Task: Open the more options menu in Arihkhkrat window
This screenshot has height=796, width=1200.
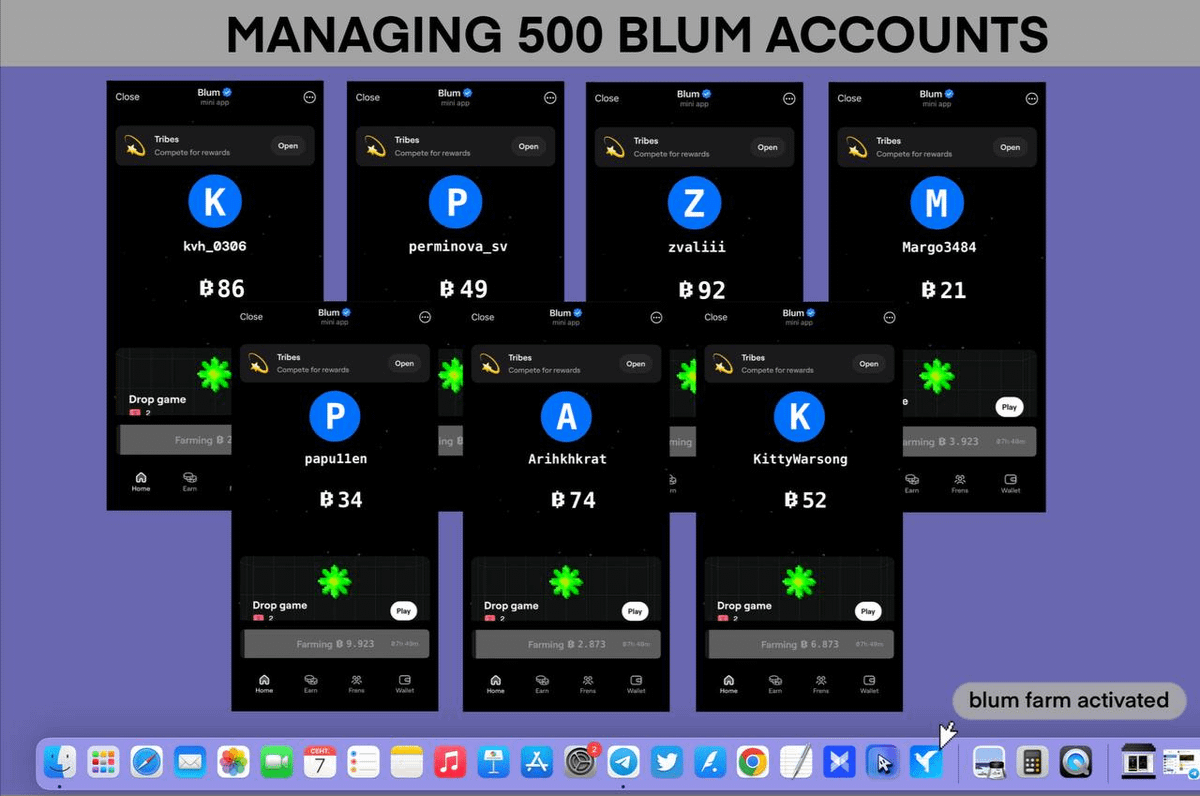Action: click(x=656, y=317)
